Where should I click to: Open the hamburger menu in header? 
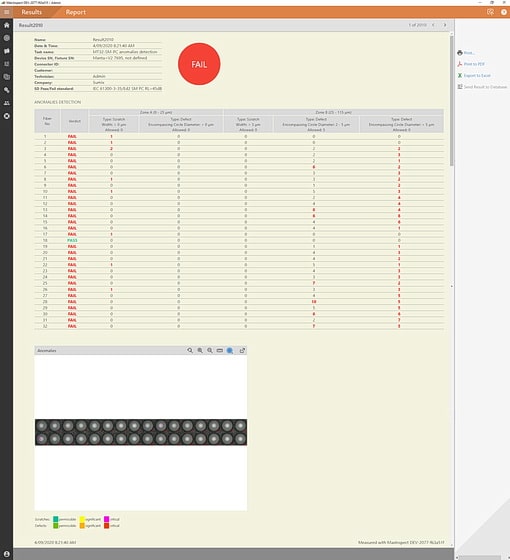[x=6, y=12]
